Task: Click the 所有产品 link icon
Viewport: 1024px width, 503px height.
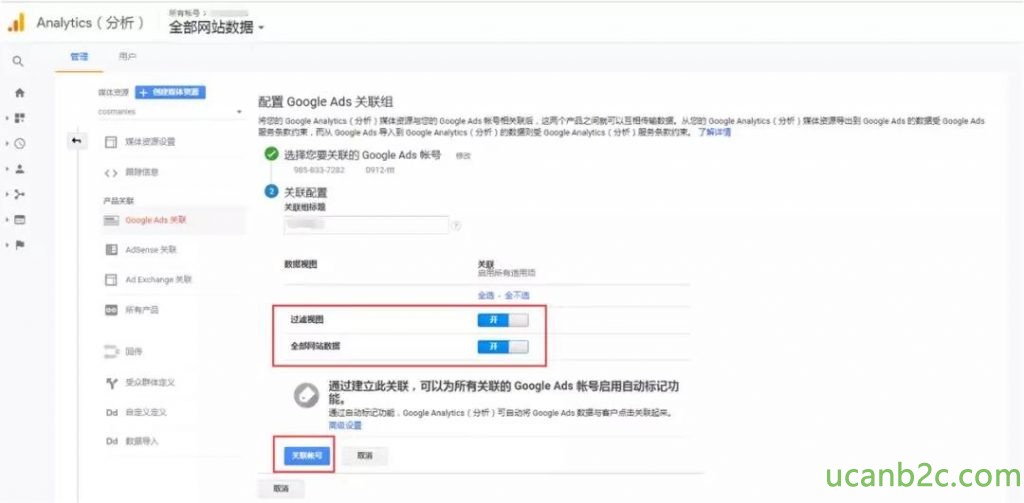Action: pyautogui.click(x=111, y=310)
